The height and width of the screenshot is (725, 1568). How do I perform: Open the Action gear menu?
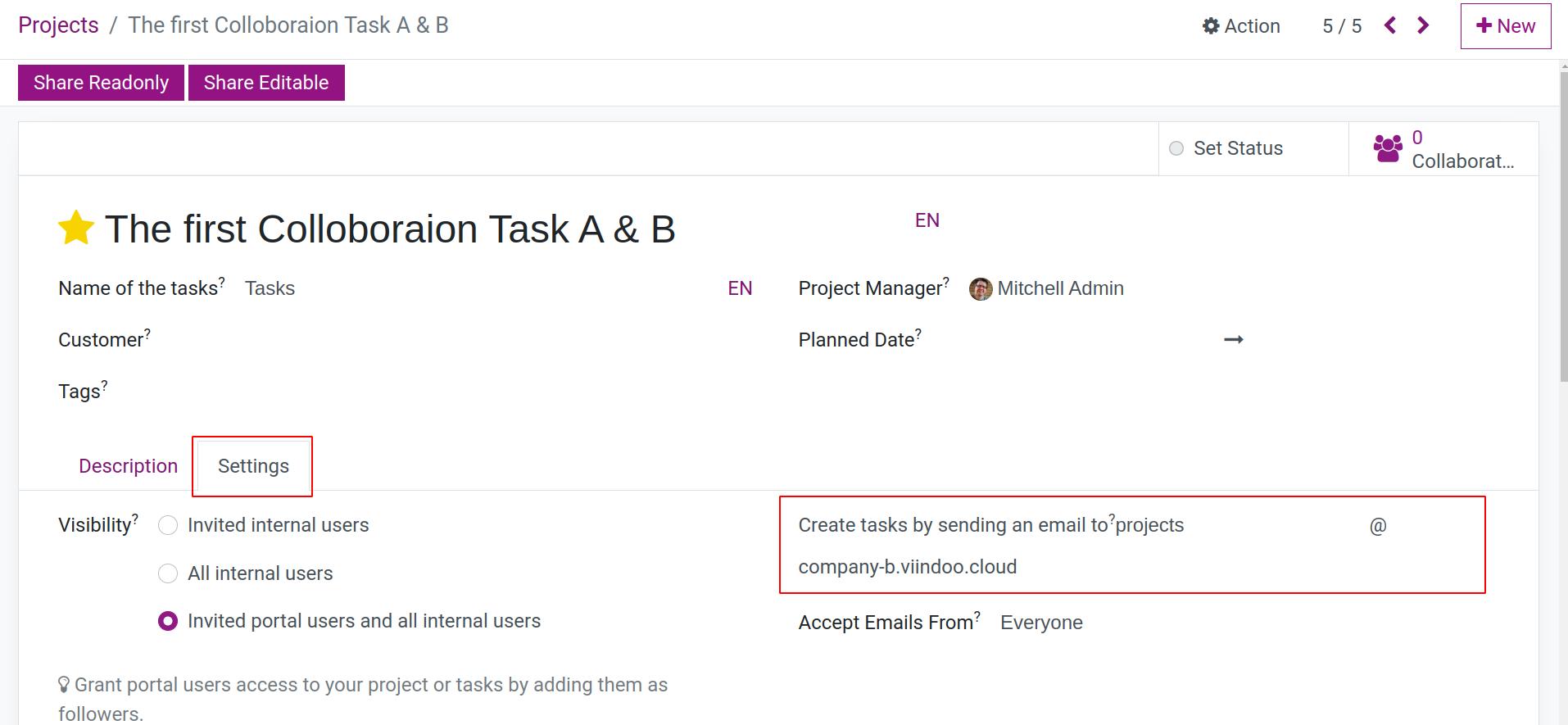pyautogui.click(x=1241, y=26)
